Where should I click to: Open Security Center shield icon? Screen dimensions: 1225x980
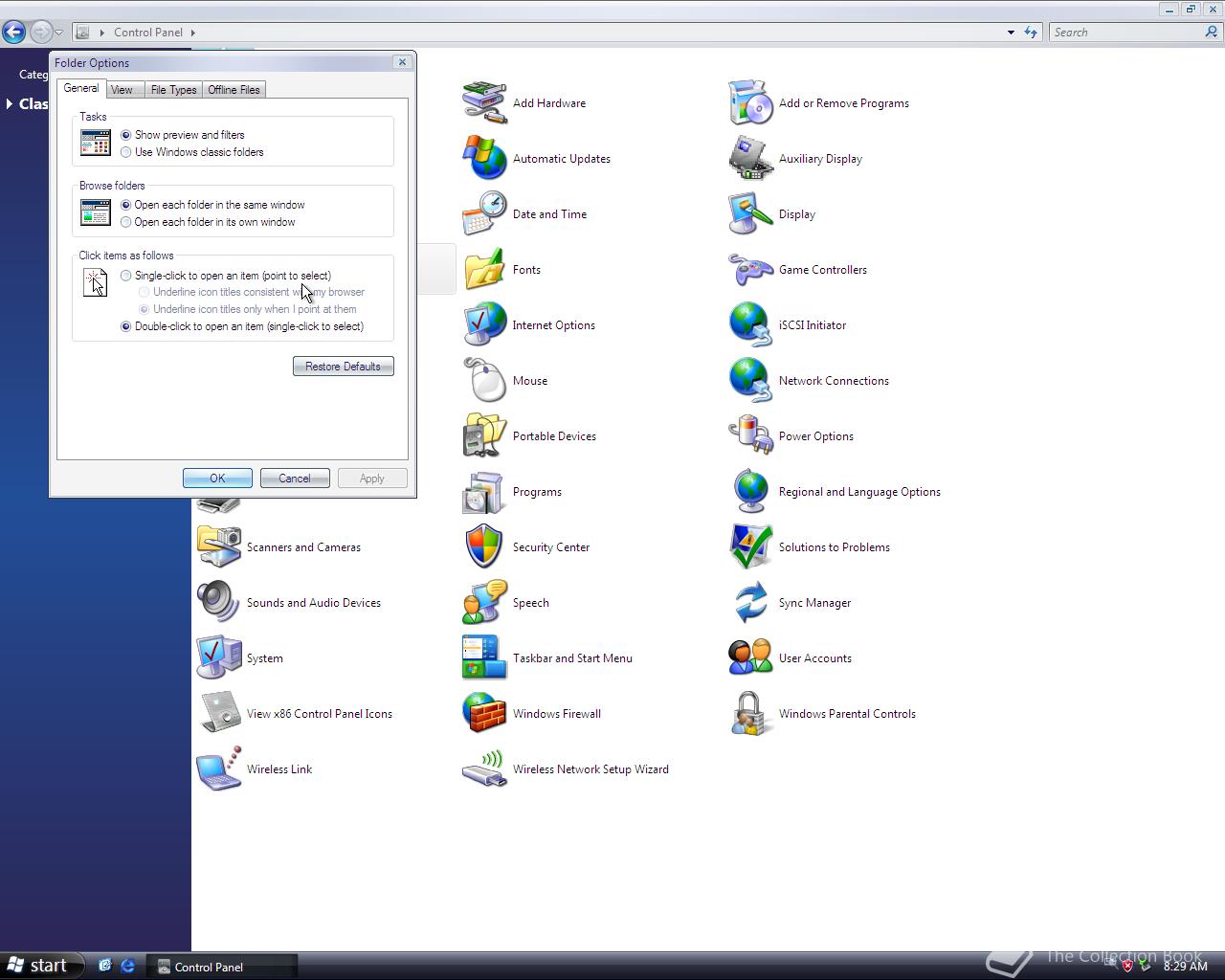pyautogui.click(x=484, y=547)
